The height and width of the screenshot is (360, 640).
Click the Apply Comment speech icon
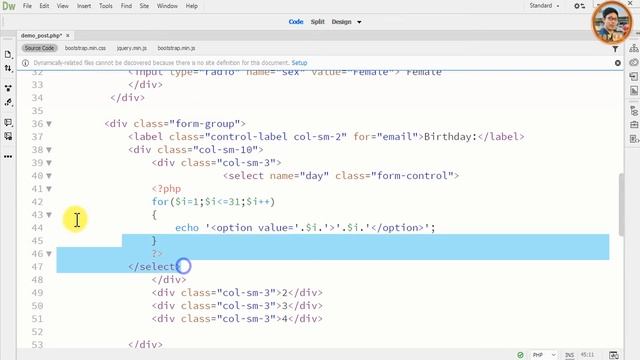click(8, 122)
